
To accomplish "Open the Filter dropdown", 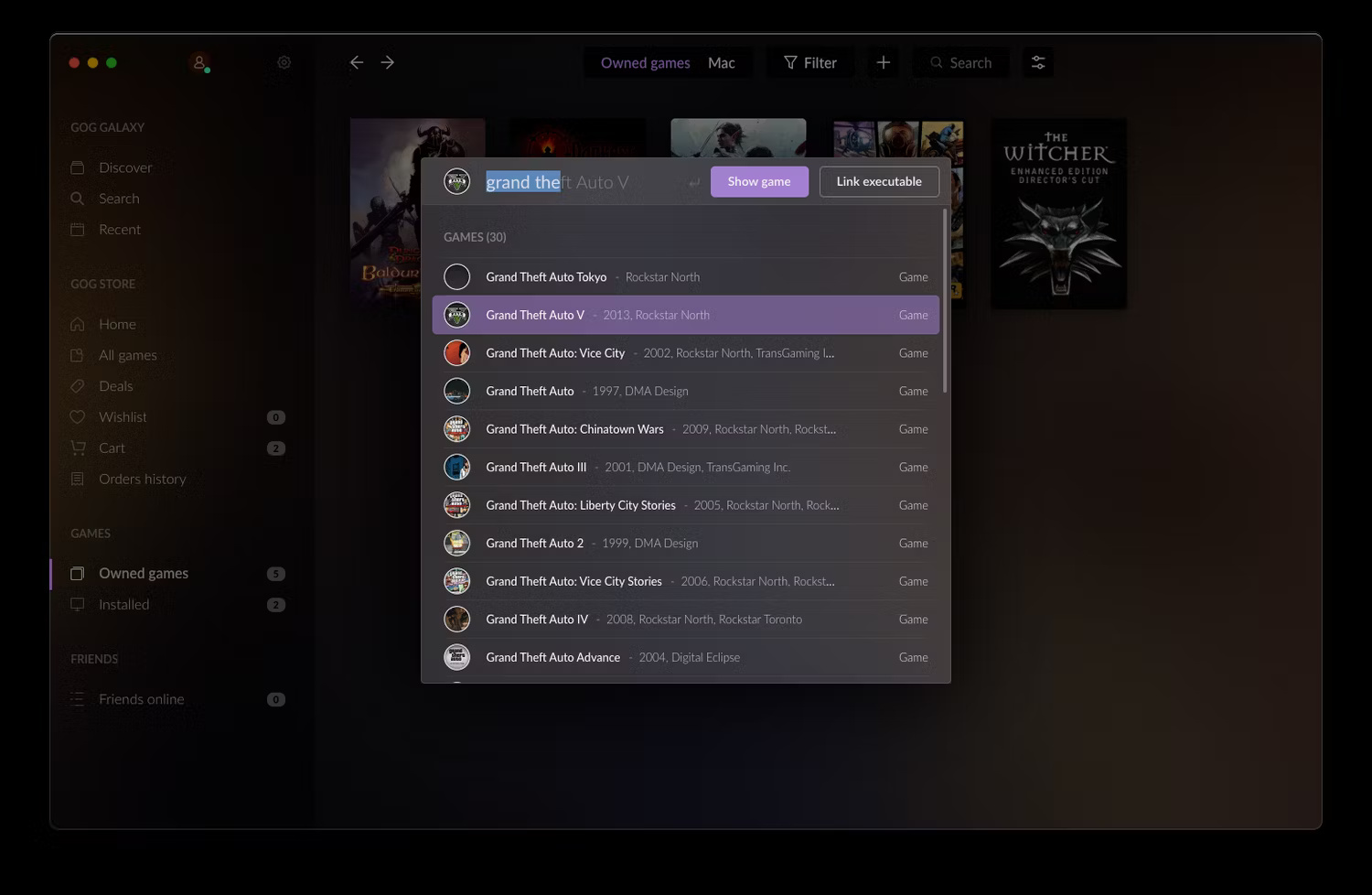I will 809,62.
